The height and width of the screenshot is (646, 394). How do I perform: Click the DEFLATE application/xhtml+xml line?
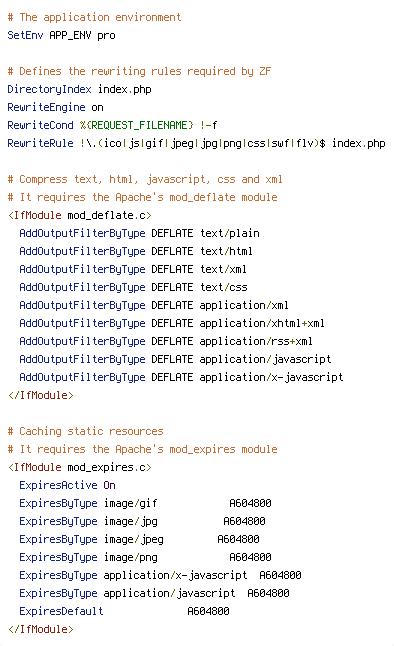[172, 323]
